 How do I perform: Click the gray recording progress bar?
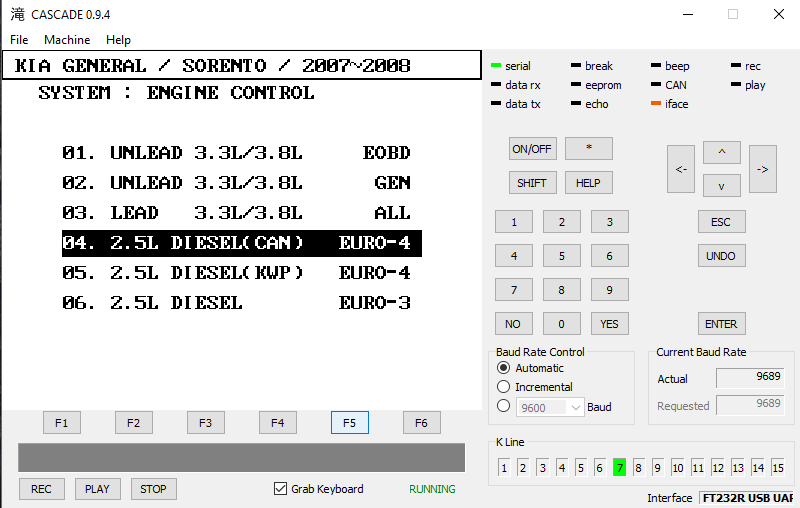(x=241, y=457)
